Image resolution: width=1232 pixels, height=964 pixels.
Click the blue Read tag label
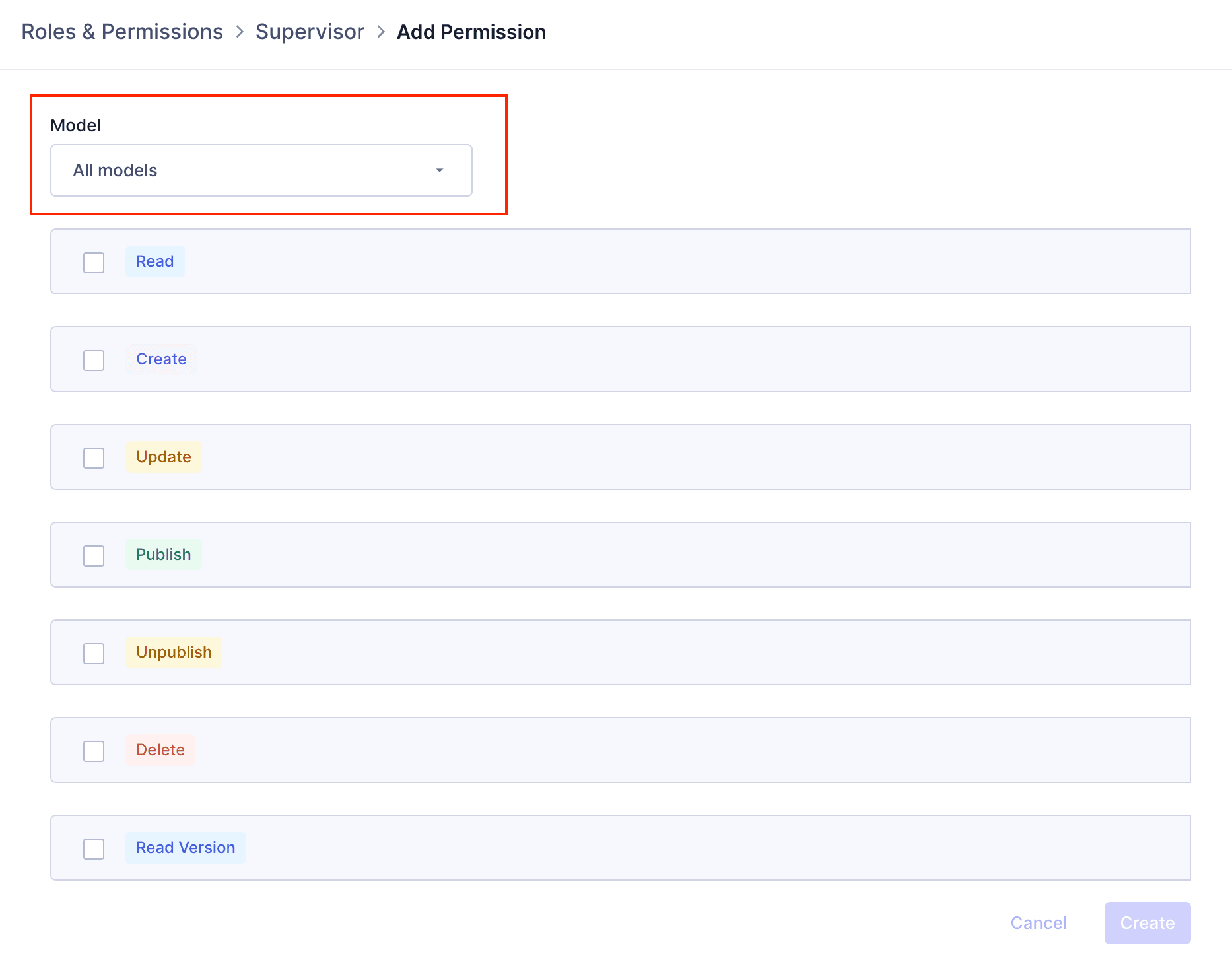coord(155,261)
